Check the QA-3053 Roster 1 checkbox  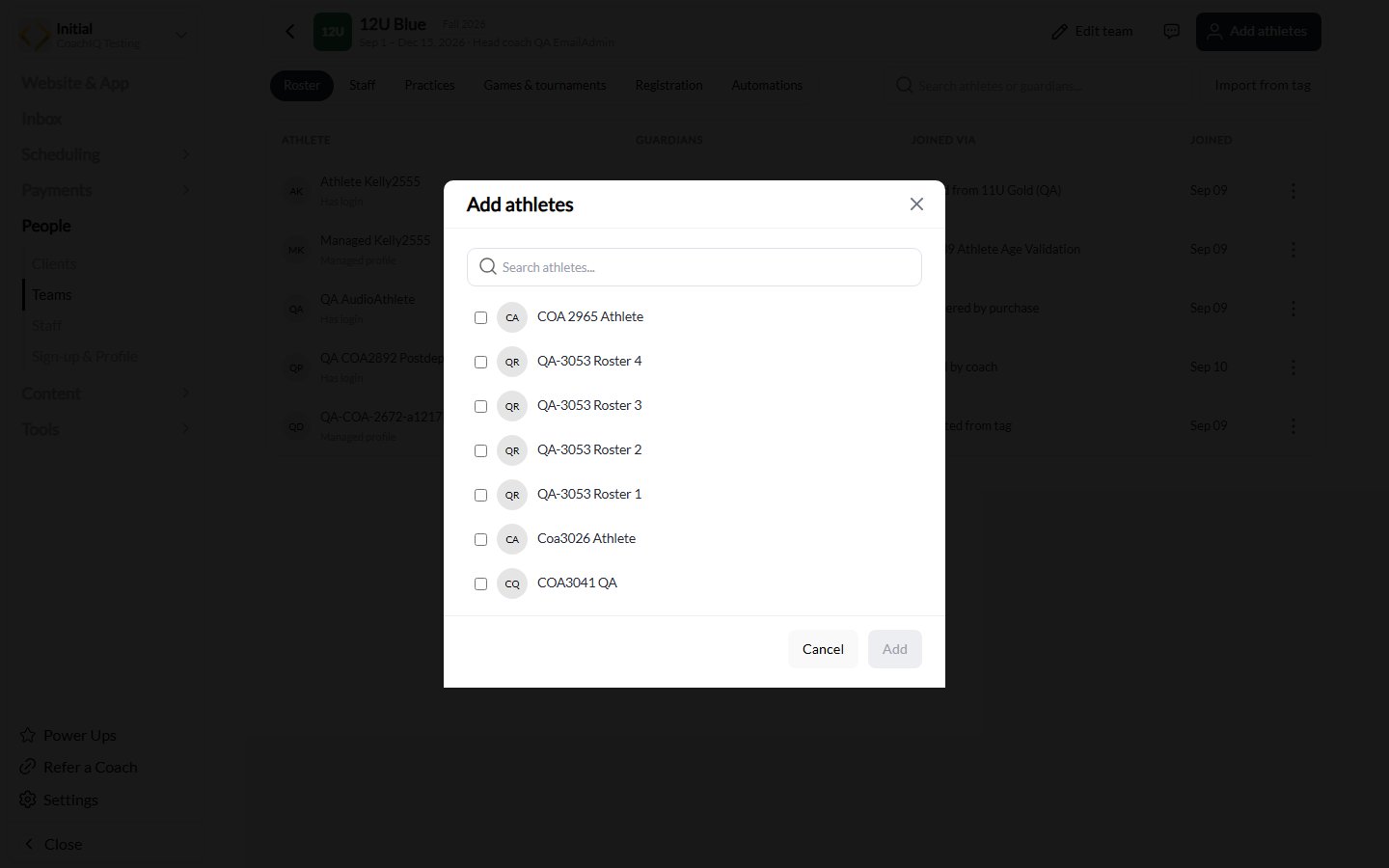click(x=480, y=495)
